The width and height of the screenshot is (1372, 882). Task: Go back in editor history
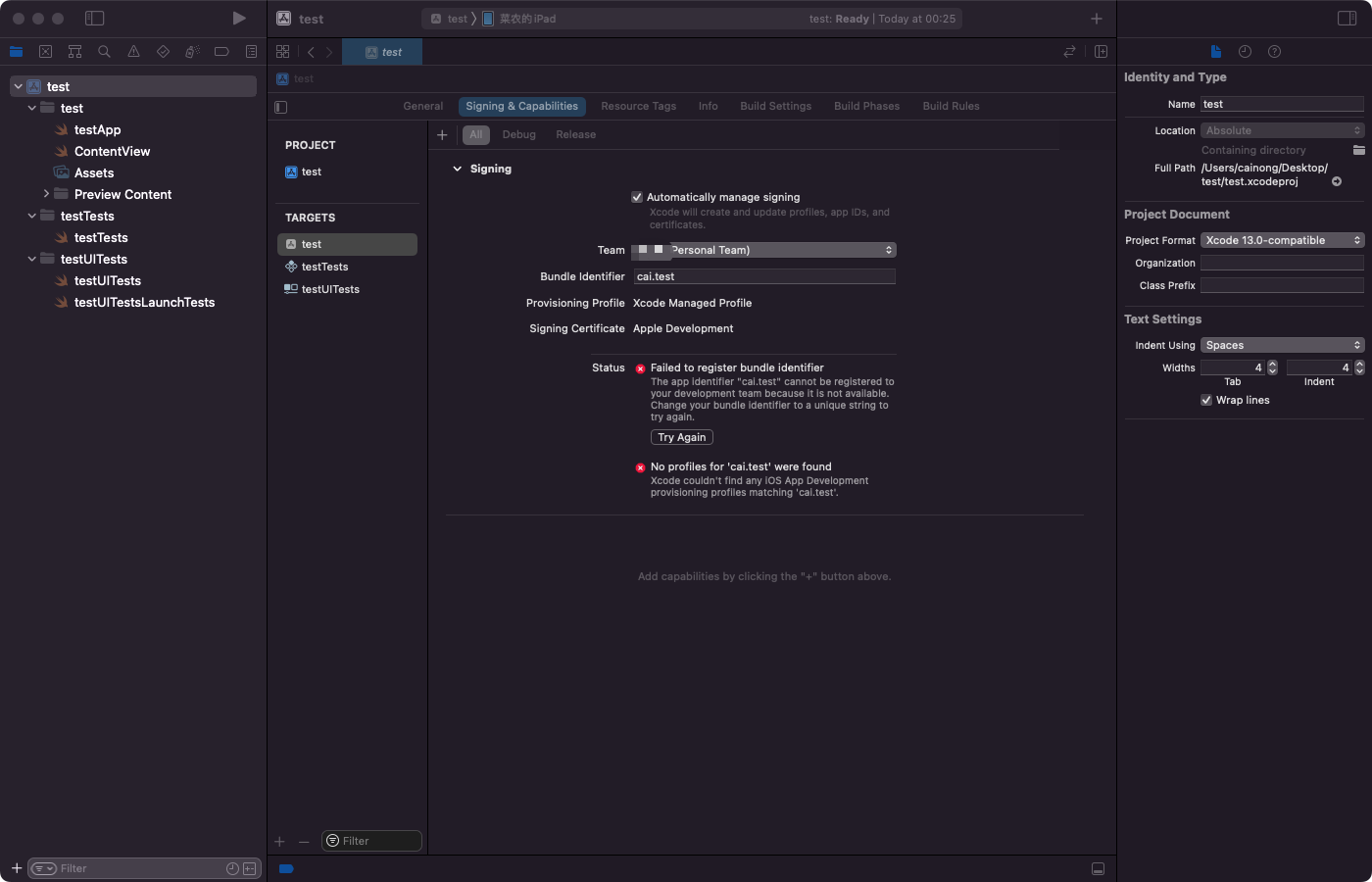click(311, 52)
